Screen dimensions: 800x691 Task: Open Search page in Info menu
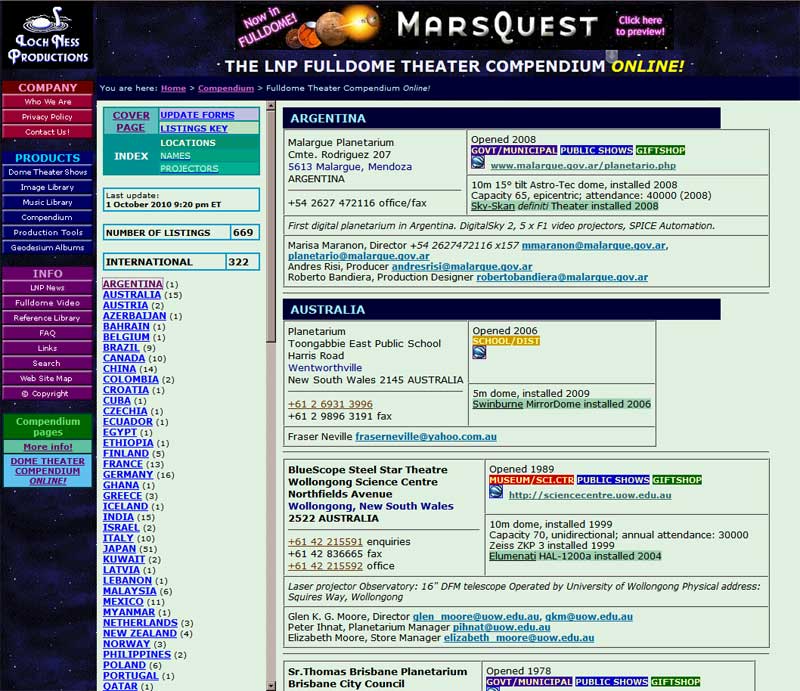[x=47, y=363]
